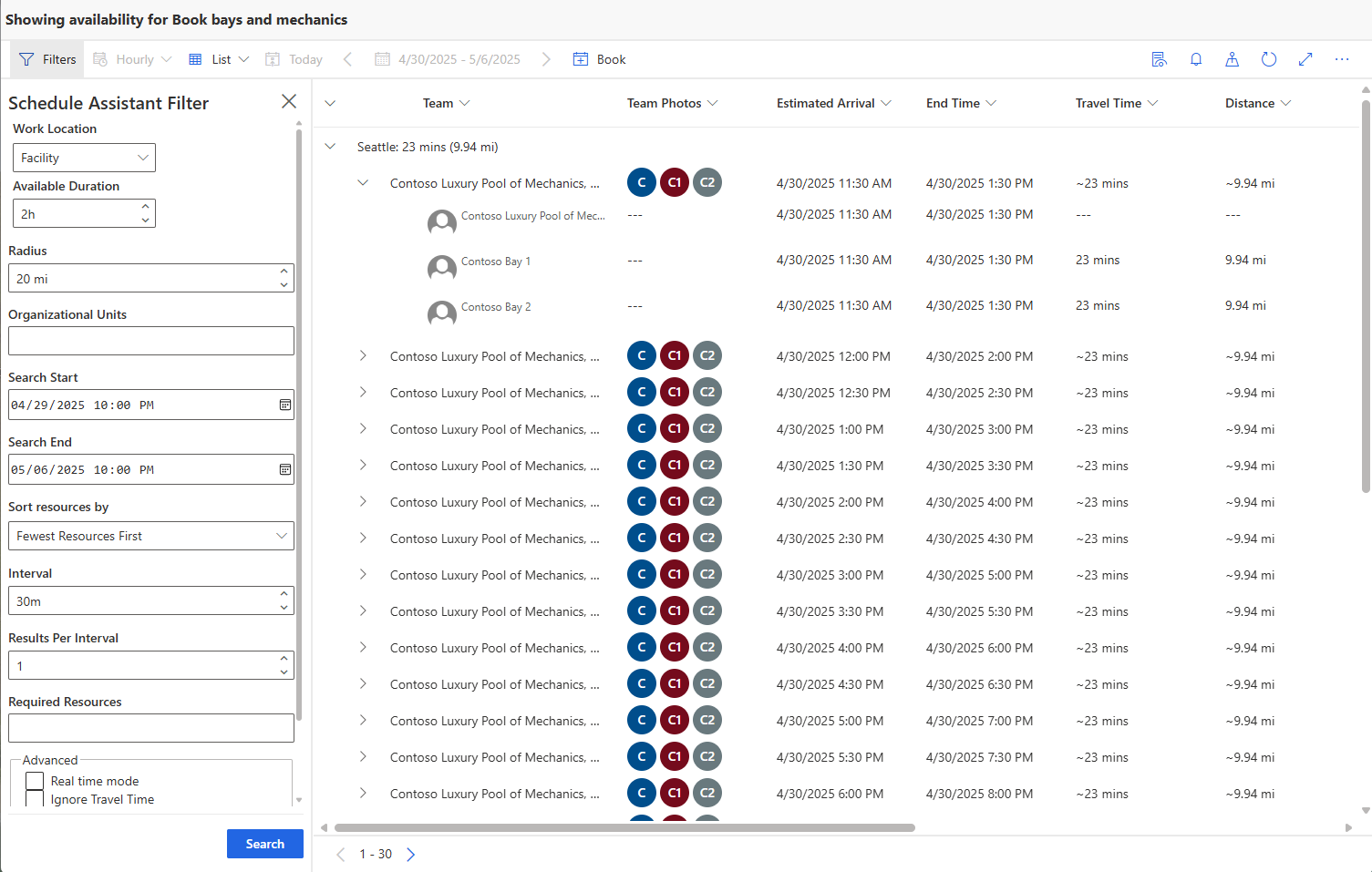Go to next date range arrow
The width and height of the screenshot is (1372, 872).
coord(545,59)
